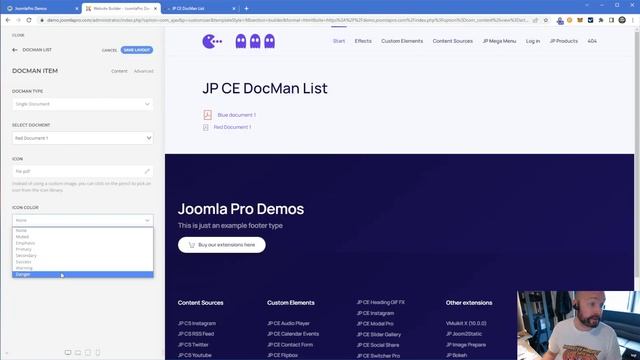Open the JP CE Calendar Events footer link
This screenshot has height=360, width=640.
click(x=293, y=334)
